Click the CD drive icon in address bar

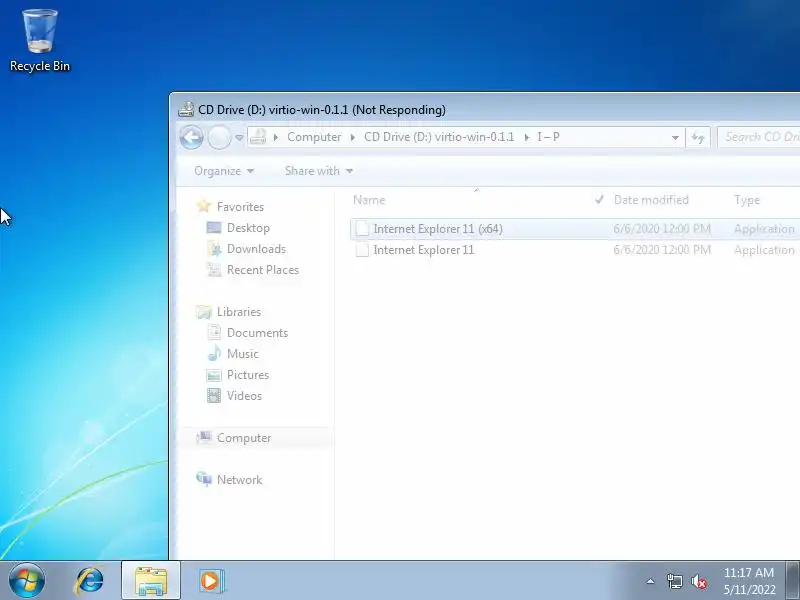[x=258, y=137]
